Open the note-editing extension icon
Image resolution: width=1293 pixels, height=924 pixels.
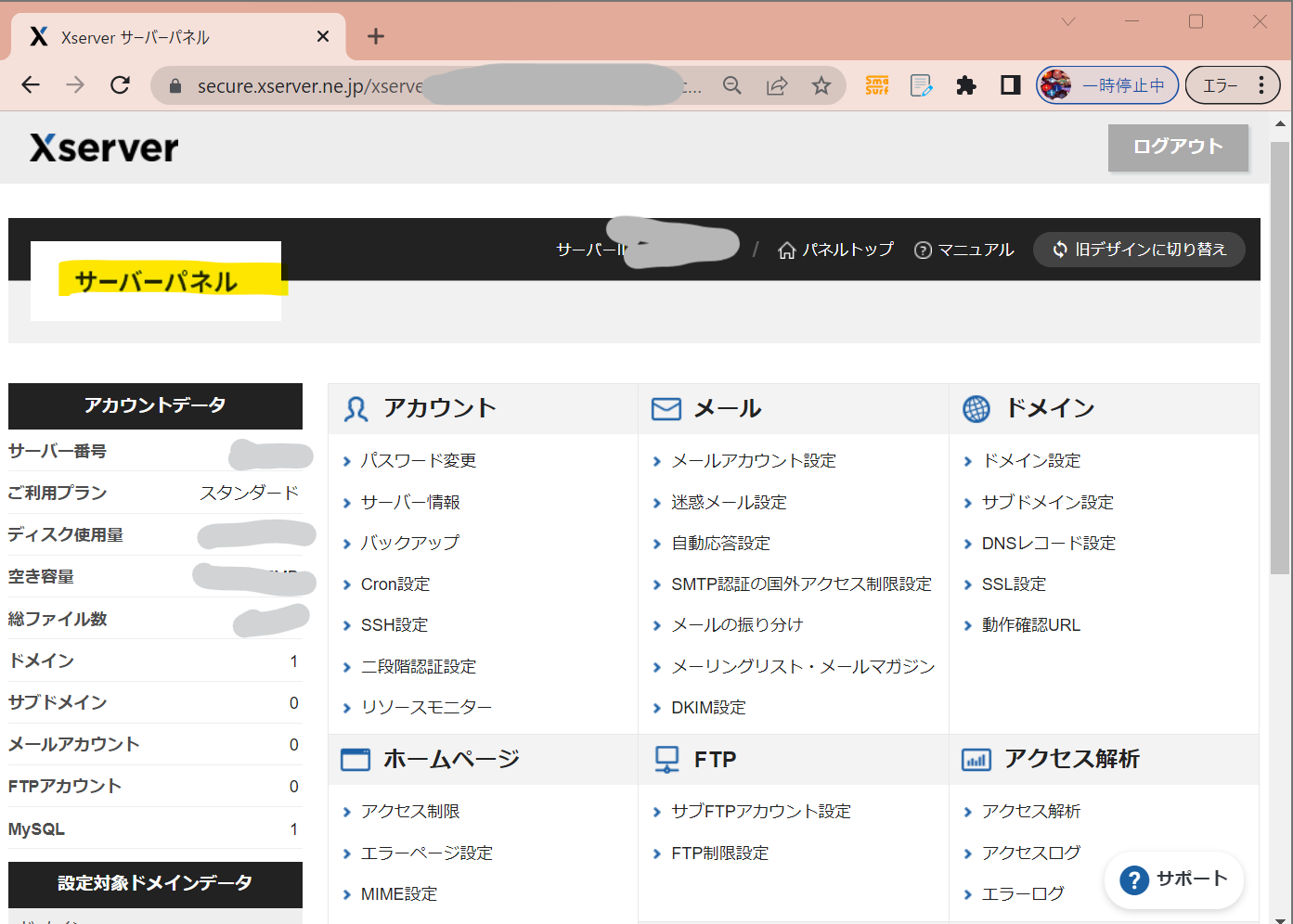pos(922,85)
